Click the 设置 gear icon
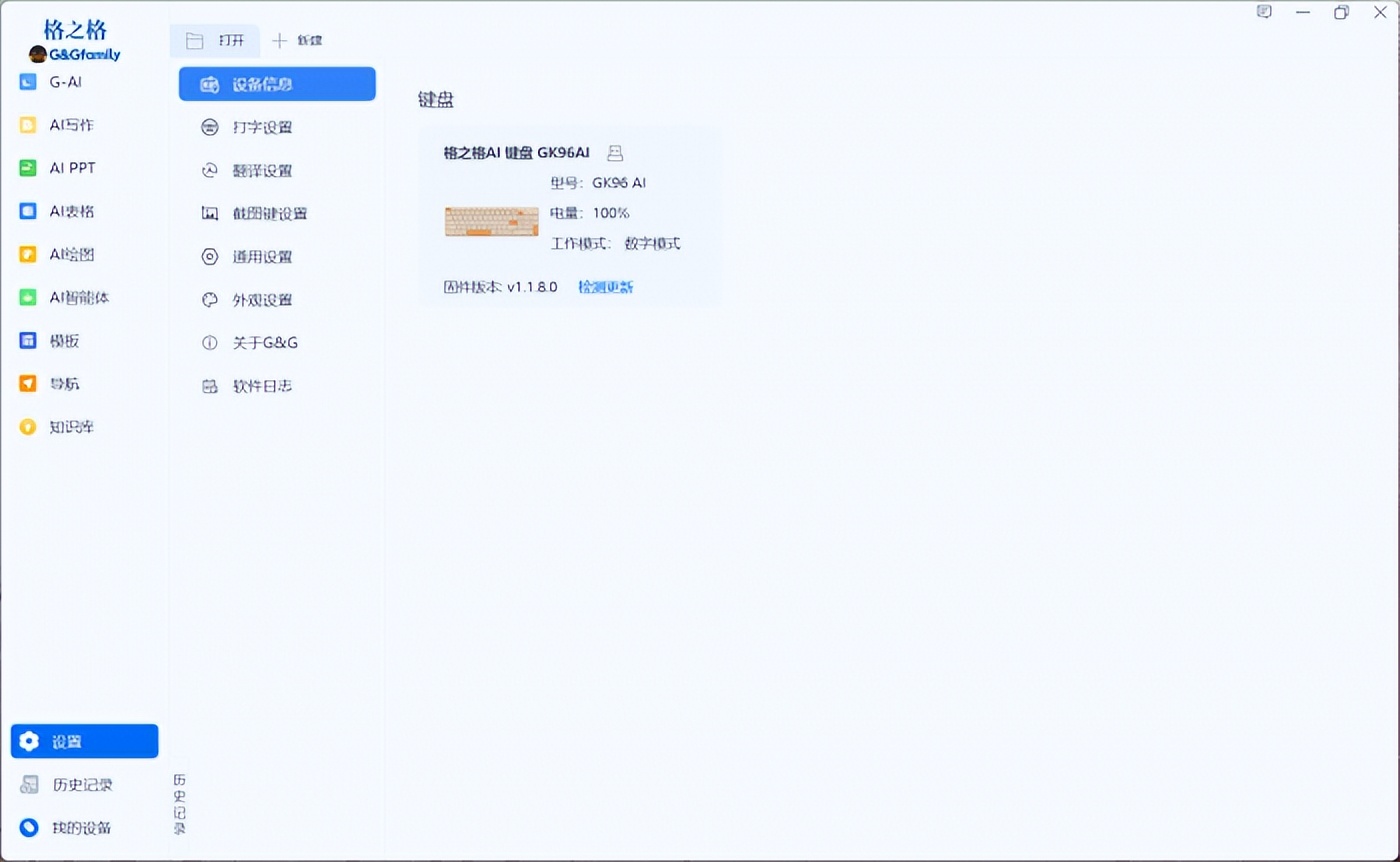The width and height of the screenshot is (1400, 862). (29, 741)
